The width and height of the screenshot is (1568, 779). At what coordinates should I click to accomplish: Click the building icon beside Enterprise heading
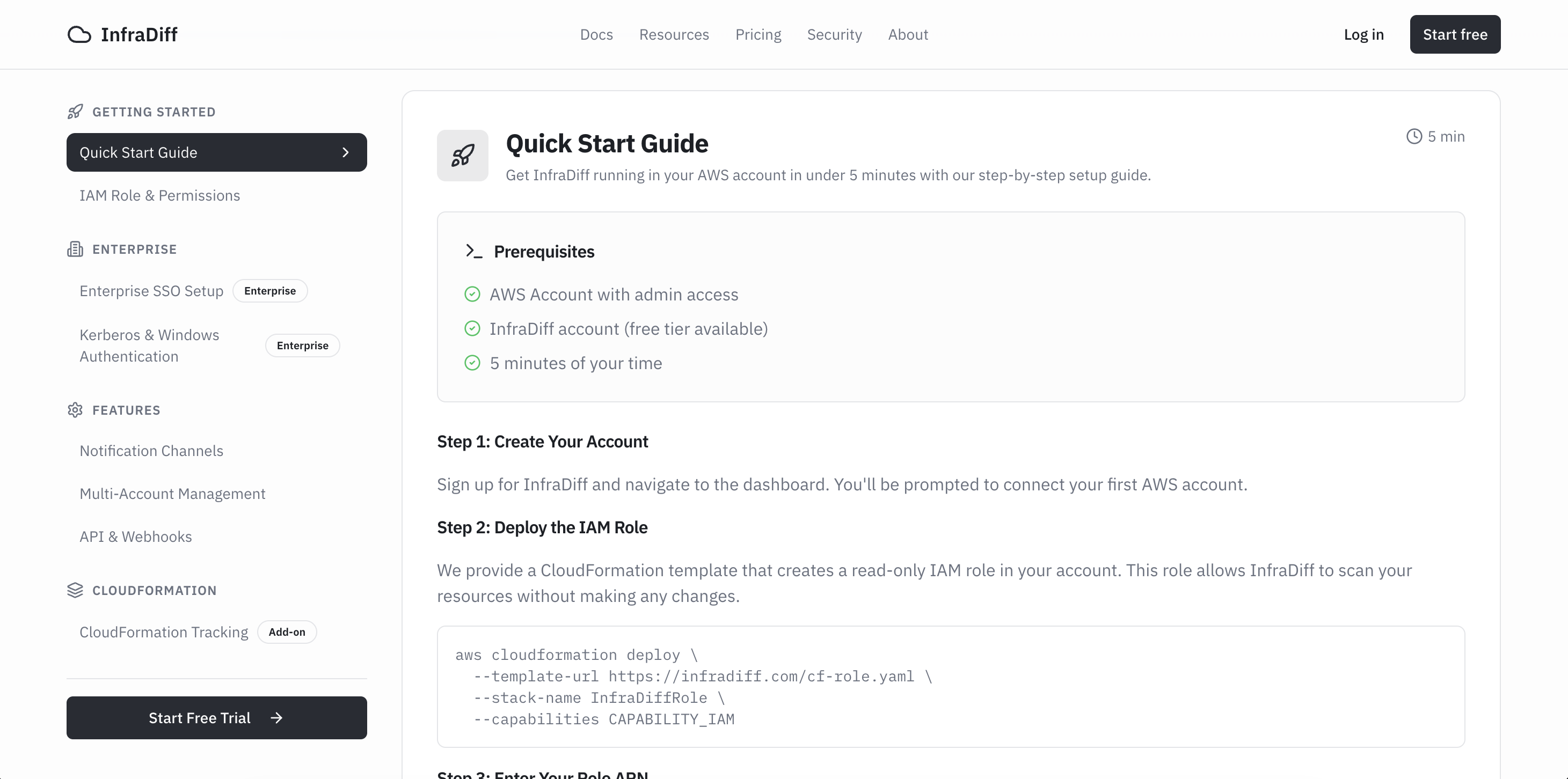click(x=75, y=249)
